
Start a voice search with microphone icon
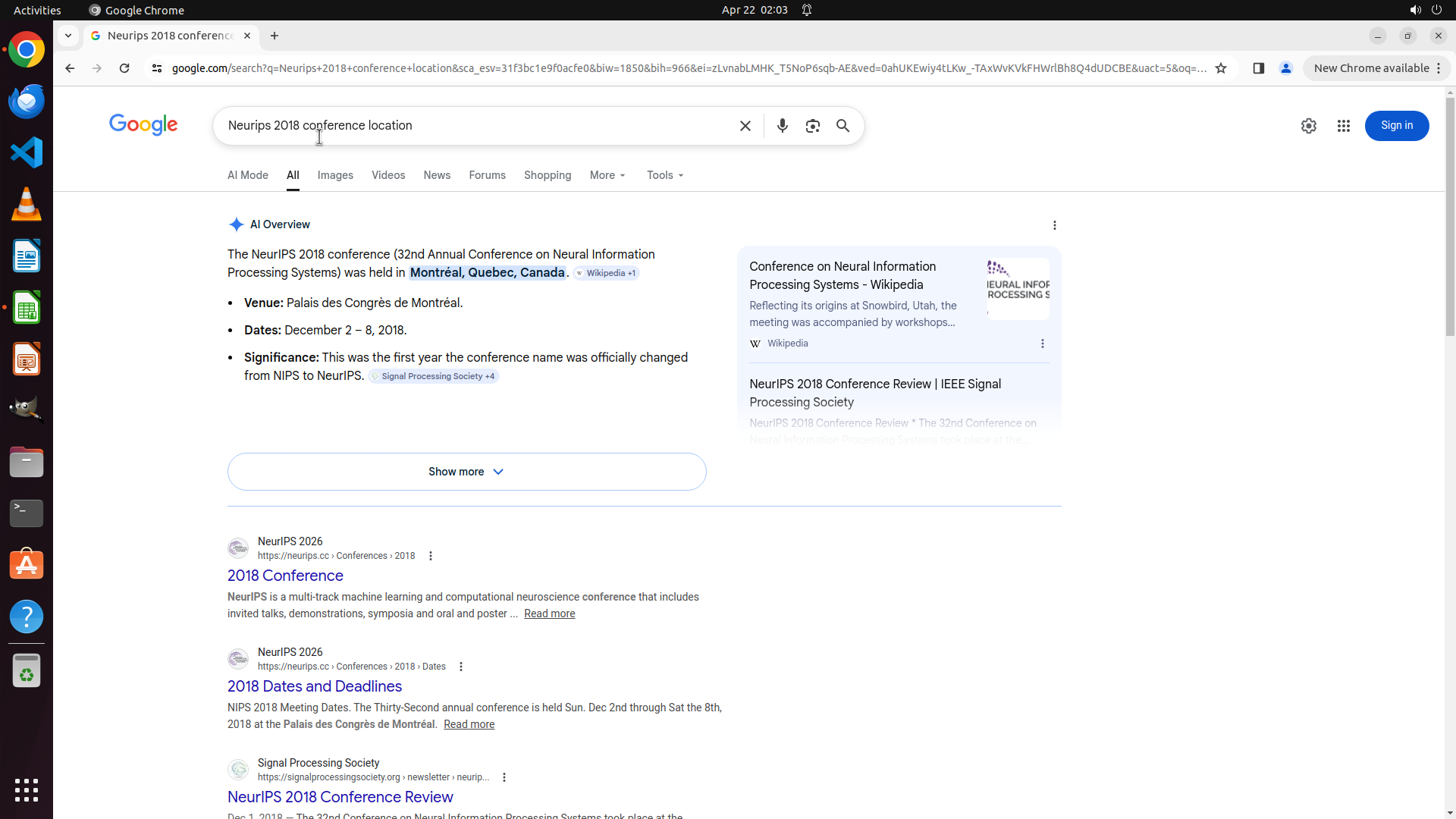tap(782, 126)
